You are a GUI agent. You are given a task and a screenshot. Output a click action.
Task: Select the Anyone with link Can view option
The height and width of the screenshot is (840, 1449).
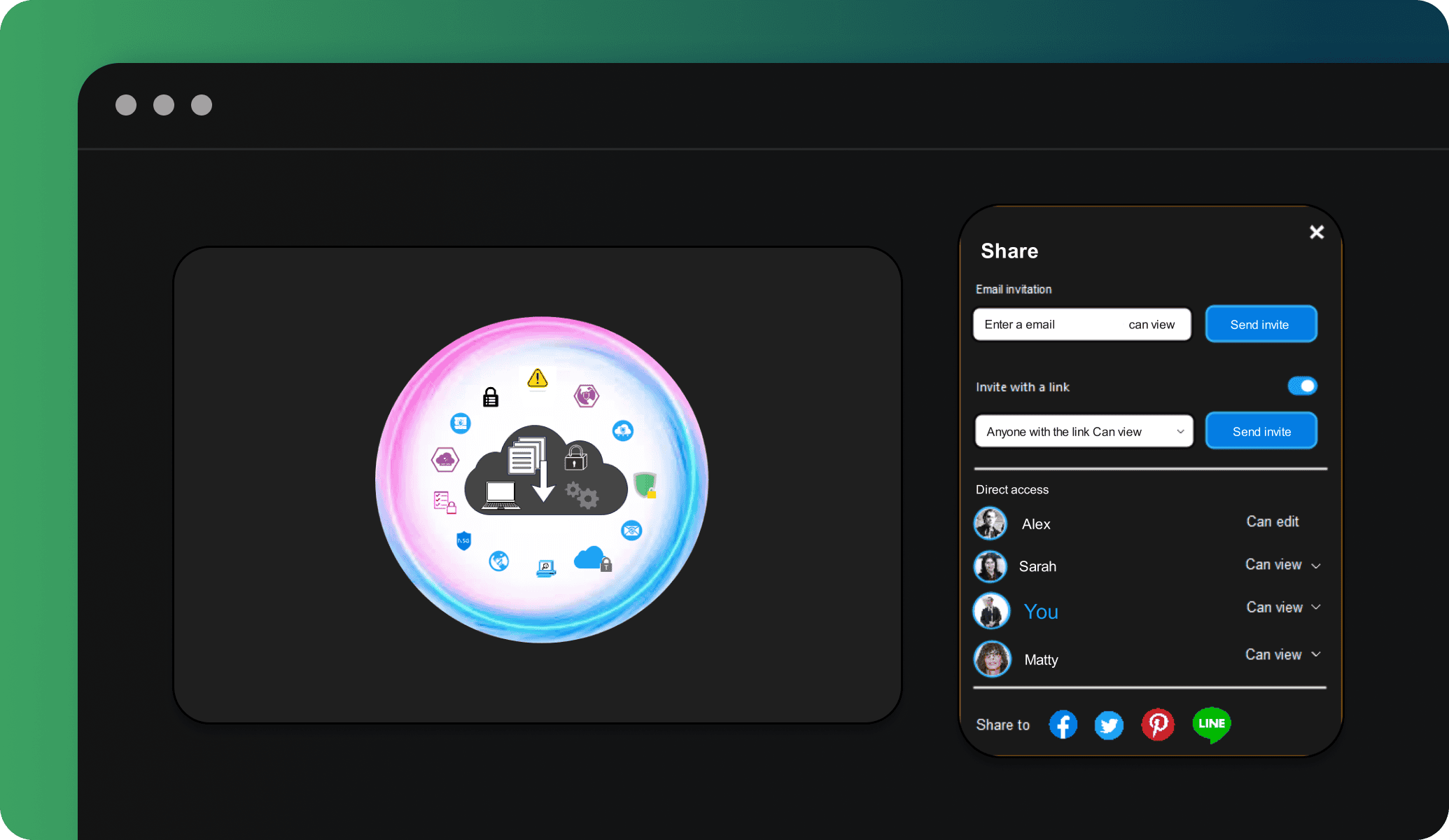pyautogui.click(x=1083, y=431)
